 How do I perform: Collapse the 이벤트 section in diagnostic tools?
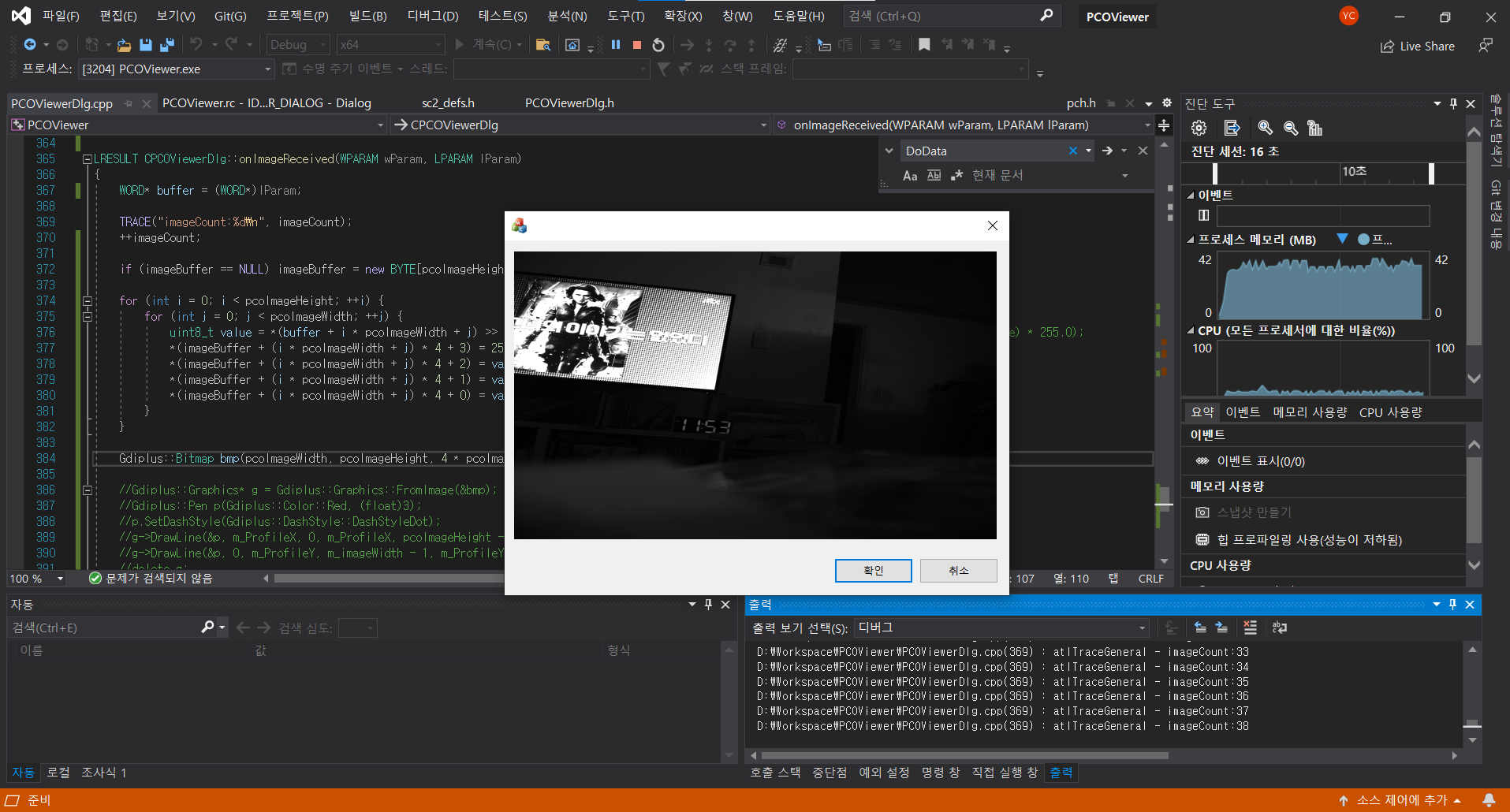1191,196
